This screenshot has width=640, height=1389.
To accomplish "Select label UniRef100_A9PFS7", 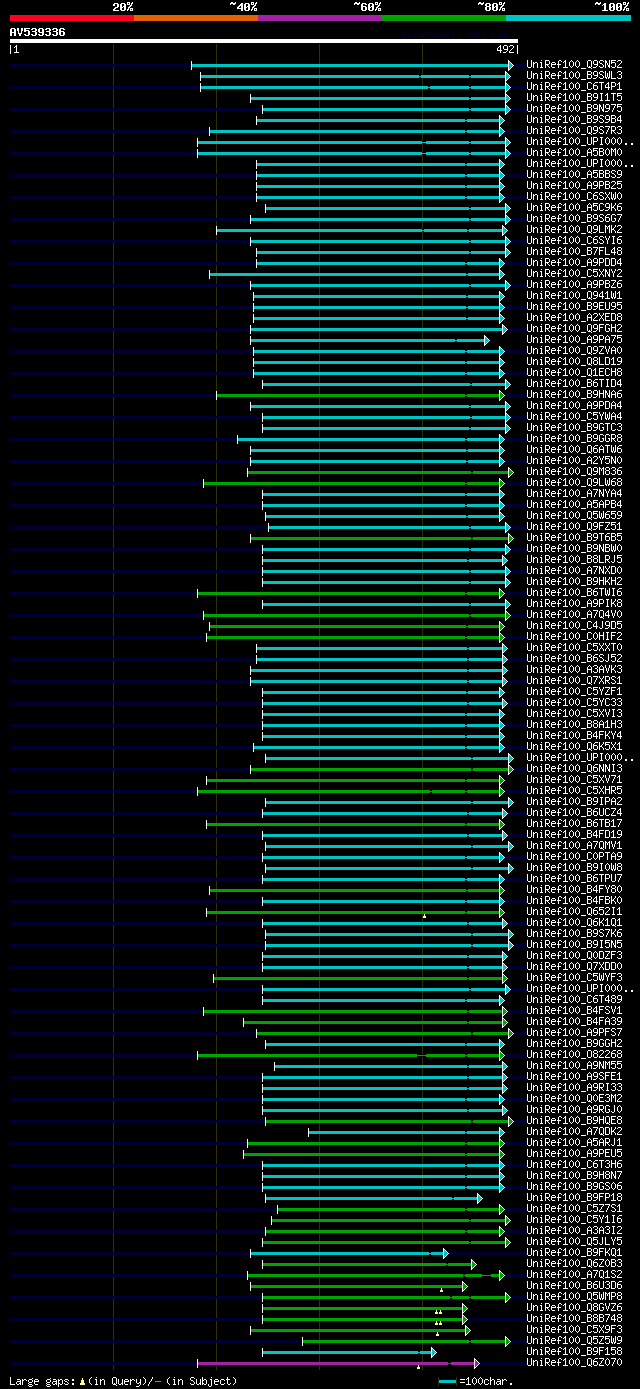I will coord(574,1032).
